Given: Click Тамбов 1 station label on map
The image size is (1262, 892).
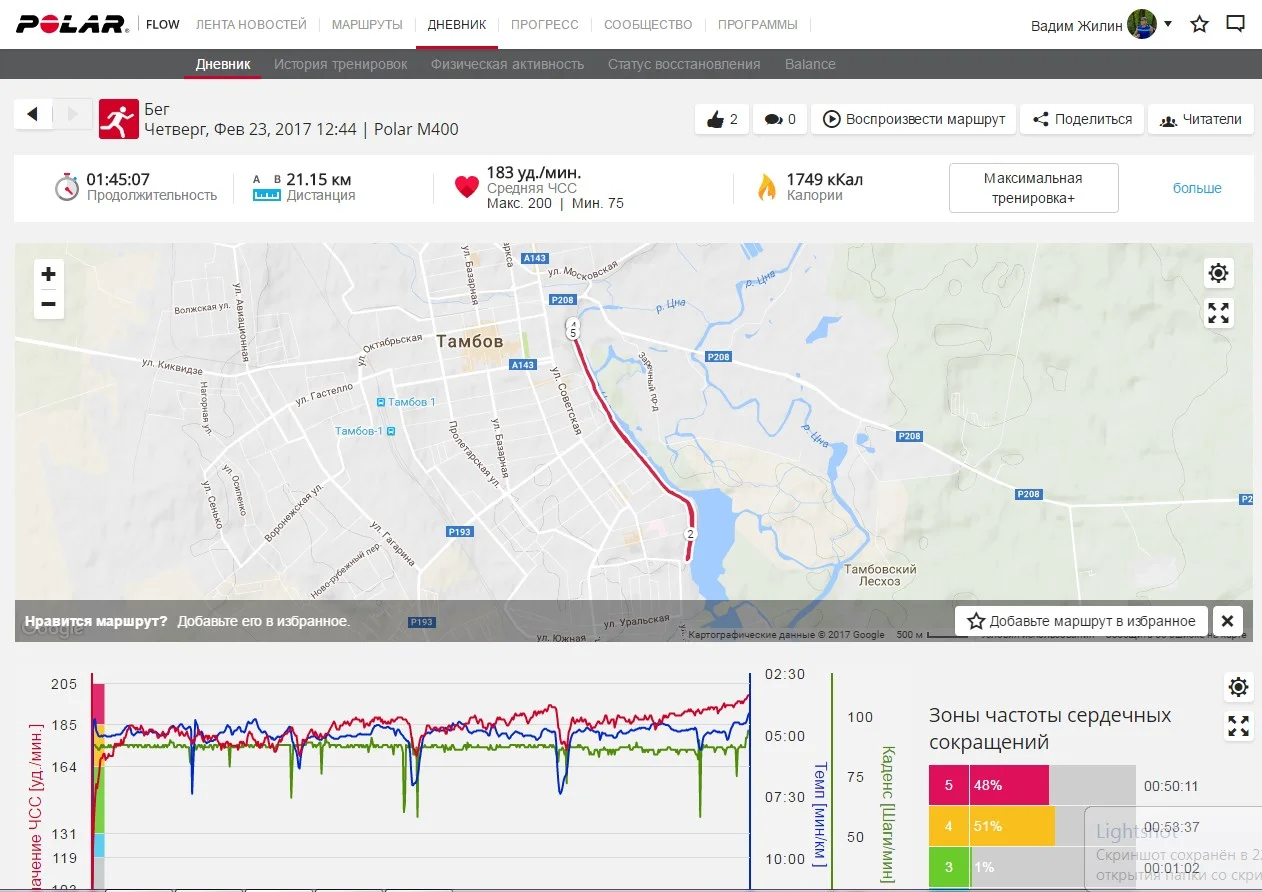Looking at the screenshot, I should tap(406, 402).
